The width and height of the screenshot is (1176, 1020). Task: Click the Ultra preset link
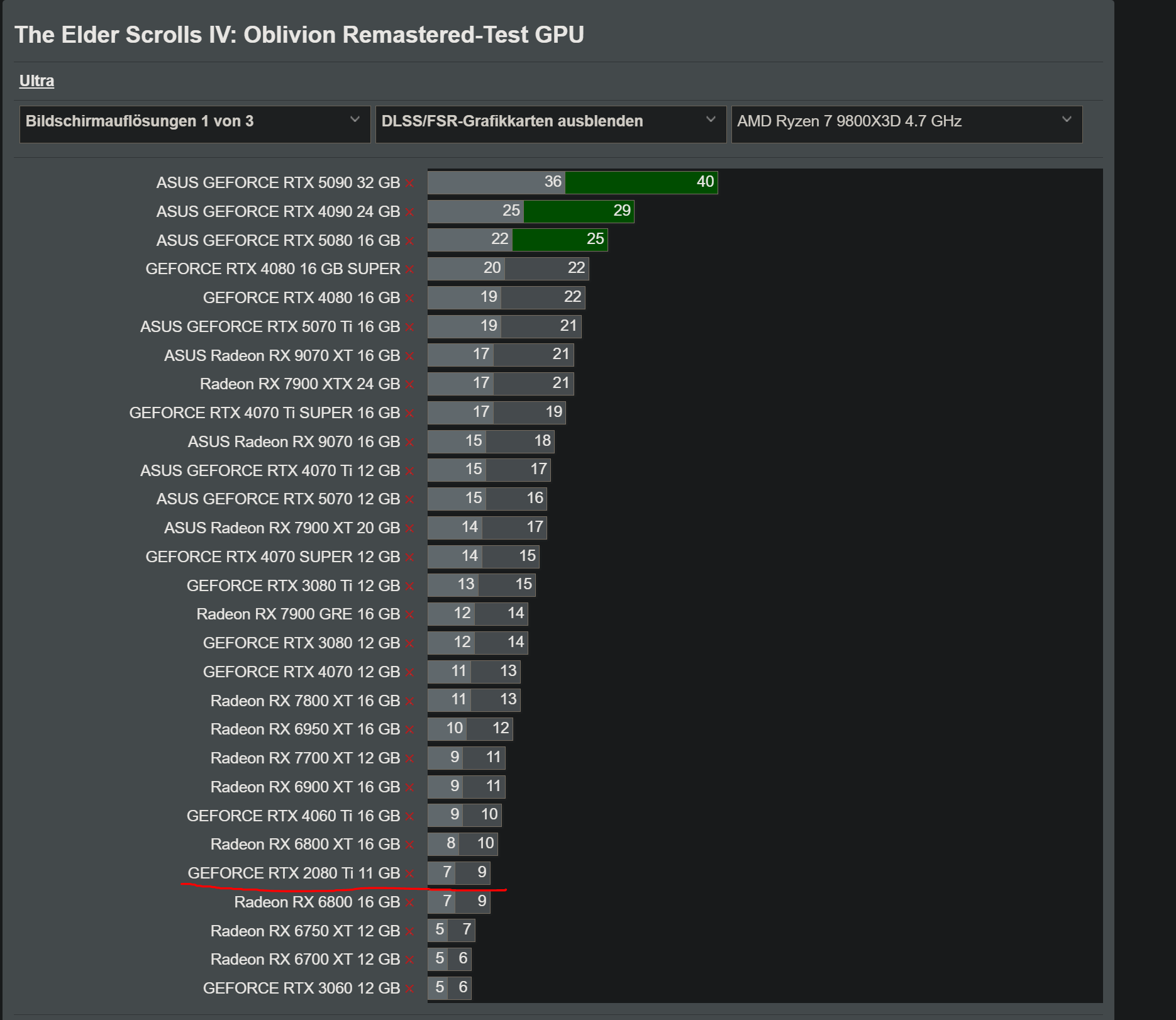[x=36, y=81]
